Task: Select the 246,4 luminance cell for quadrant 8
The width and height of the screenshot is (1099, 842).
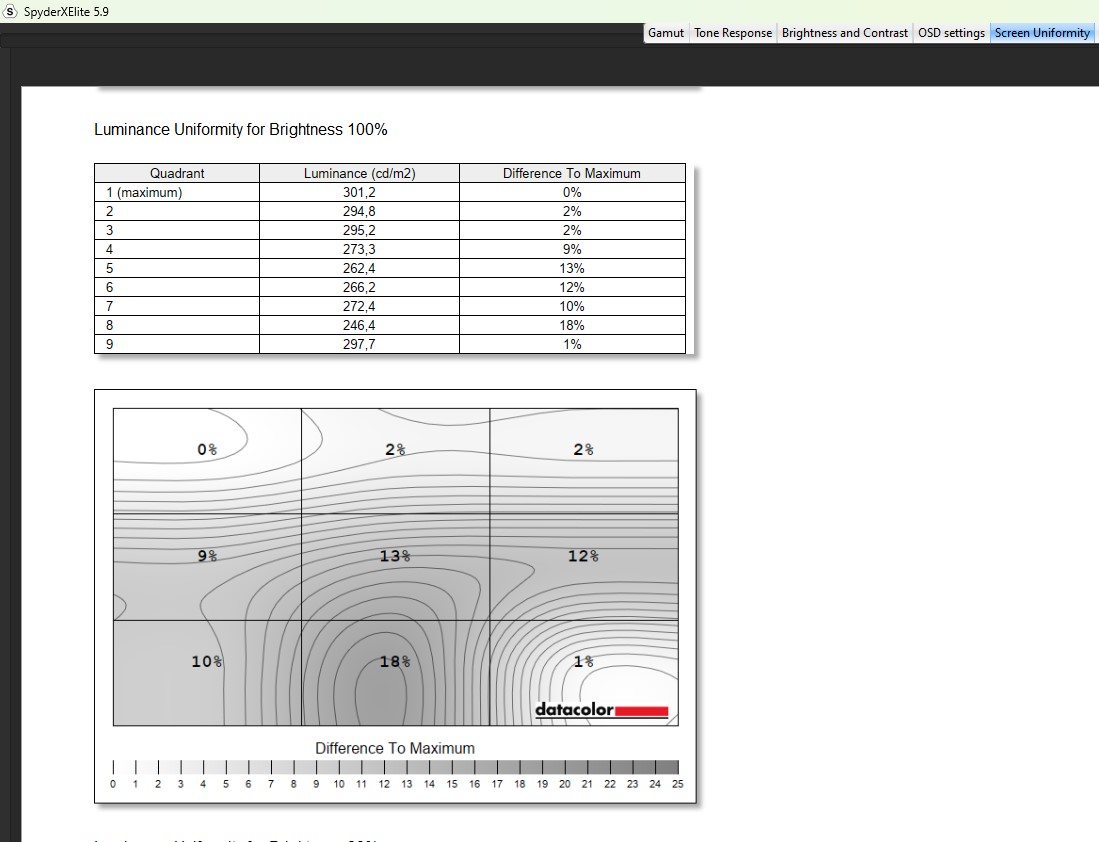Action: (x=359, y=325)
